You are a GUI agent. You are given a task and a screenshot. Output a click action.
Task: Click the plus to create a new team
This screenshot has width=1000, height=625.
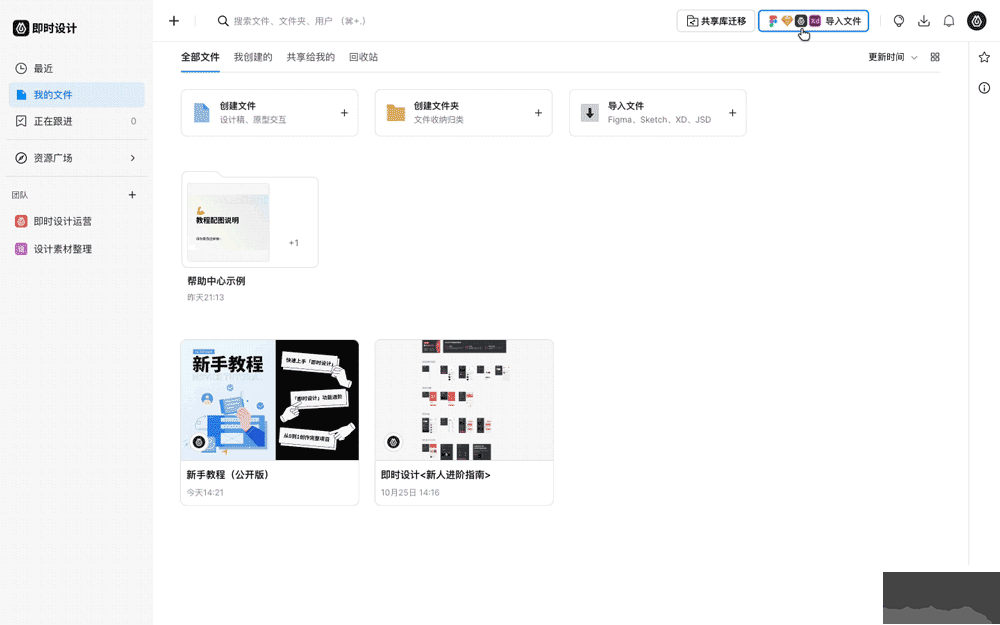[x=131, y=195]
